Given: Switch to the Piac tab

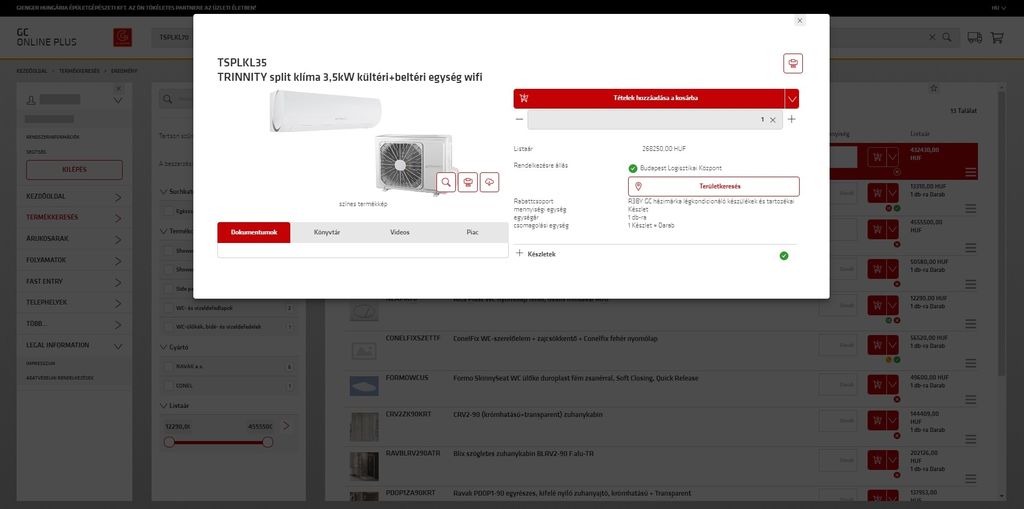Looking at the screenshot, I should (x=472, y=233).
